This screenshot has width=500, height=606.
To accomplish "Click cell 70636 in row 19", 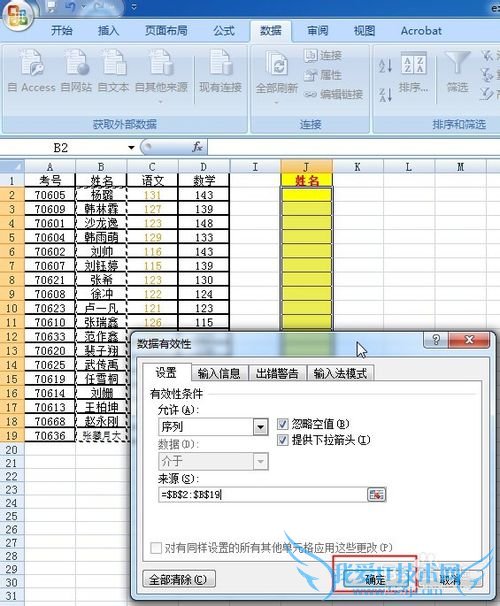I will point(50,436).
